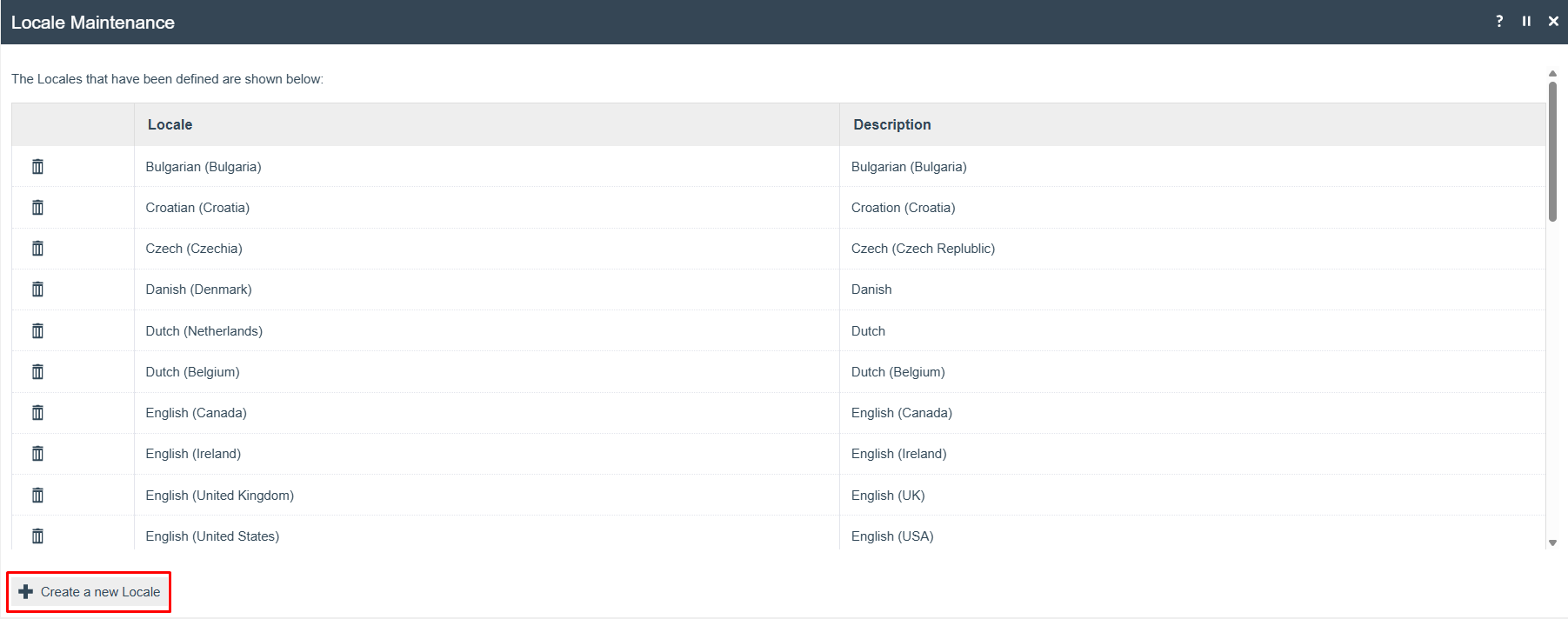1568x619 pixels.
Task: Select the English (United Kingdom) locale cell
Action: pos(487,495)
